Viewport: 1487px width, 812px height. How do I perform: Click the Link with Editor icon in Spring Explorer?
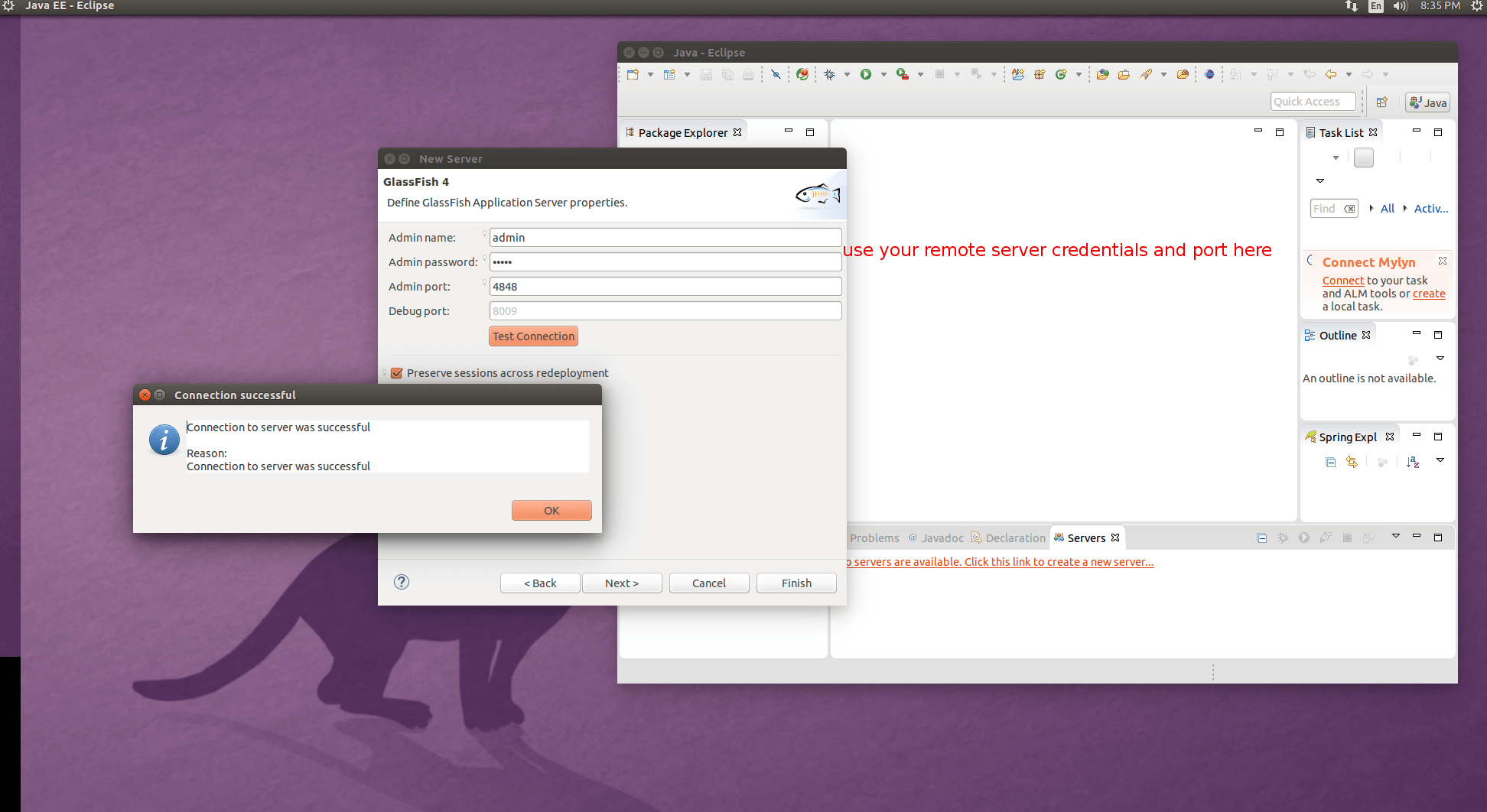(1352, 462)
